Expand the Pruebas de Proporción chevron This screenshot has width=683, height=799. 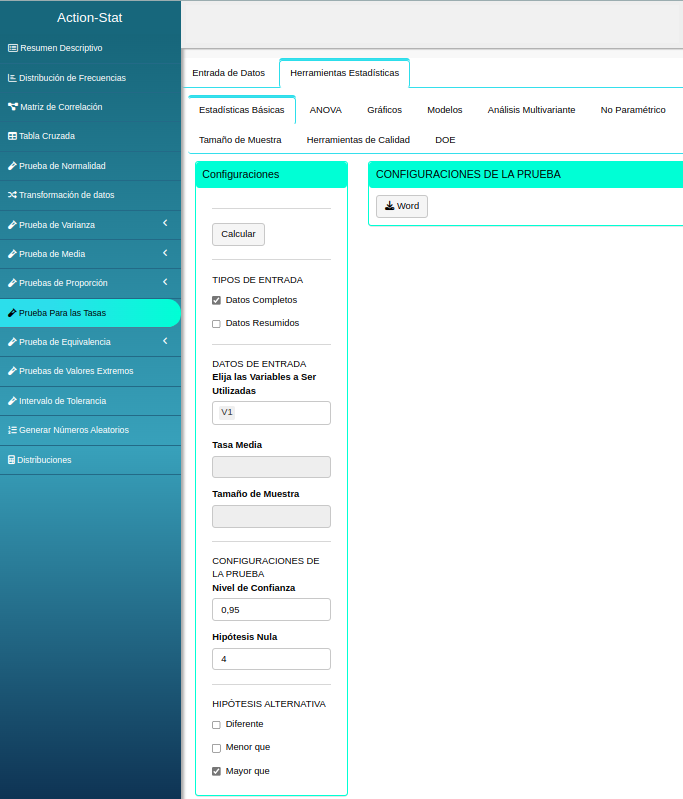tap(165, 283)
